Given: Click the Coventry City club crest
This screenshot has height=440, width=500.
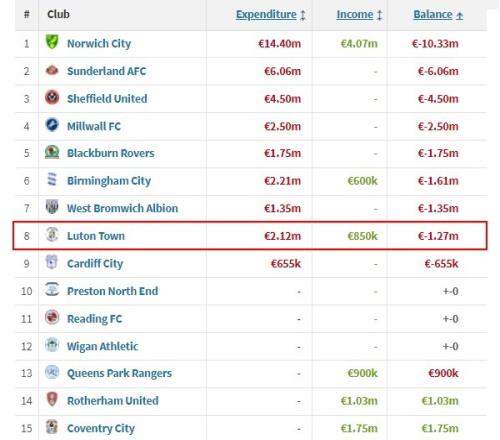Looking at the screenshot, I should [52, 427].
